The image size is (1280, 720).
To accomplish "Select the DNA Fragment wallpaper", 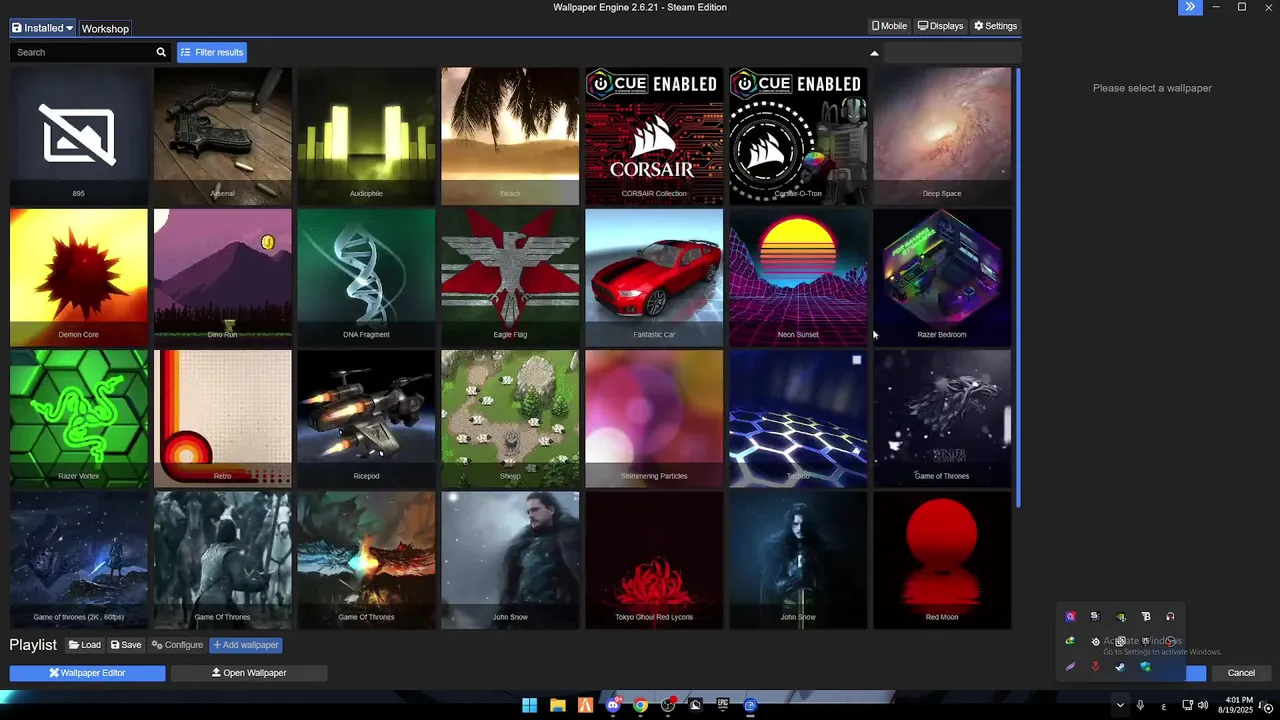I will click(366, 277).
